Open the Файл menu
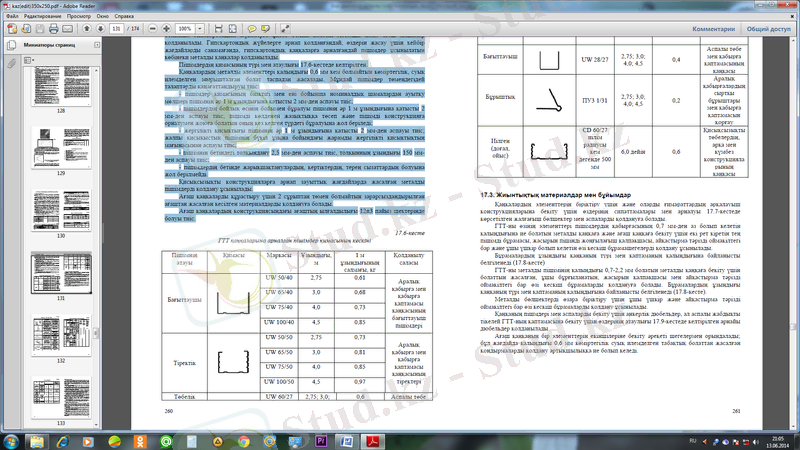This screenshot has height=450, width=800. click(x=12, y=17)
